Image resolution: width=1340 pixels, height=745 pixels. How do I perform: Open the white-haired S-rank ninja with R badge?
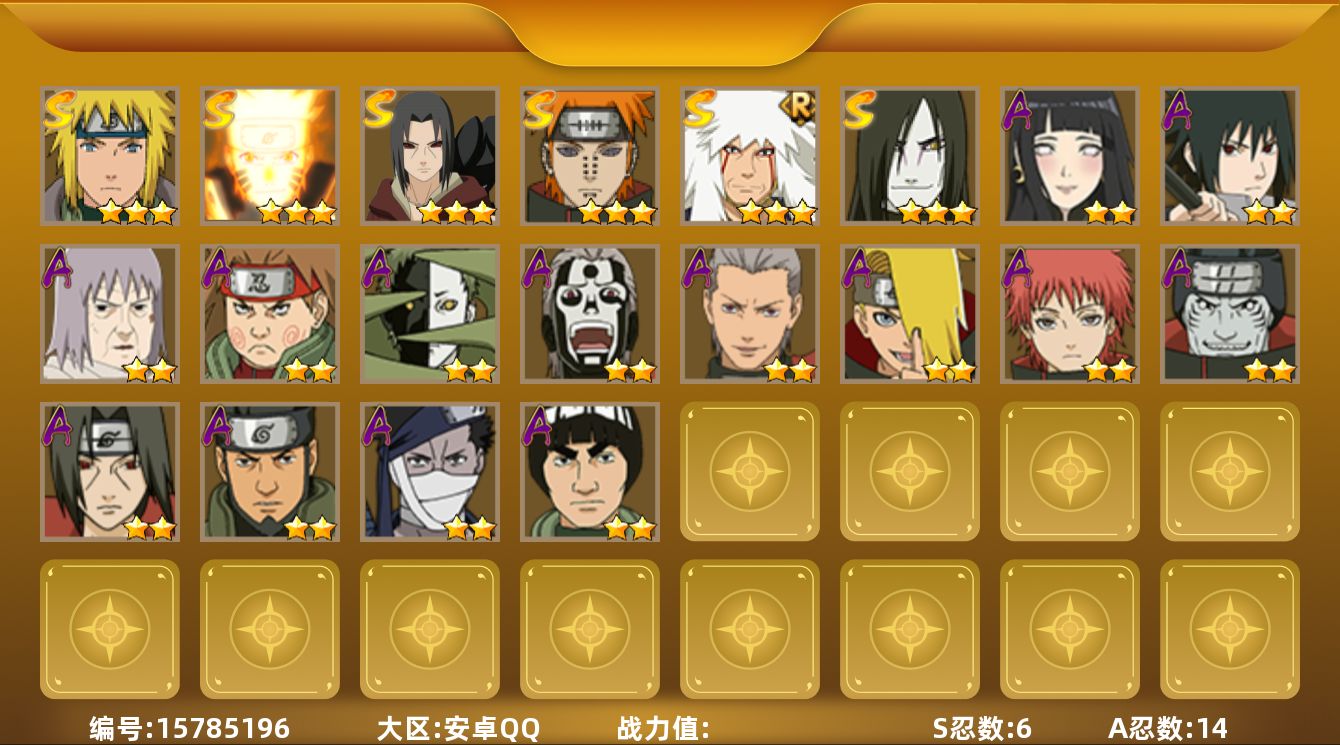(750, 156)
